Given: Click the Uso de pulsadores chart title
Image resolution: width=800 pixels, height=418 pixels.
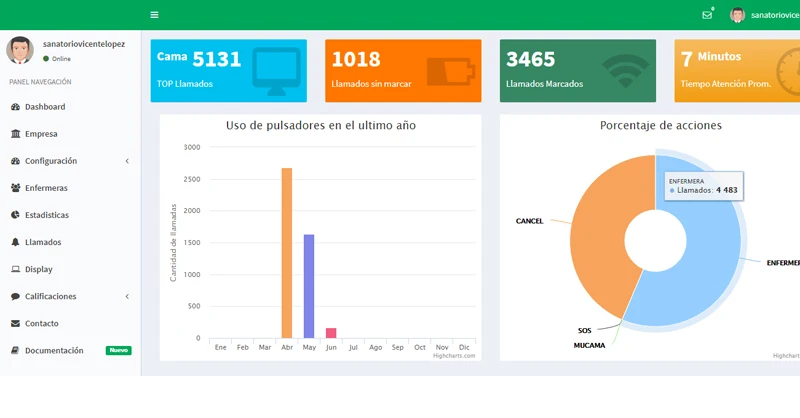Looking at the screenshot, I should [x=320, y=126].
